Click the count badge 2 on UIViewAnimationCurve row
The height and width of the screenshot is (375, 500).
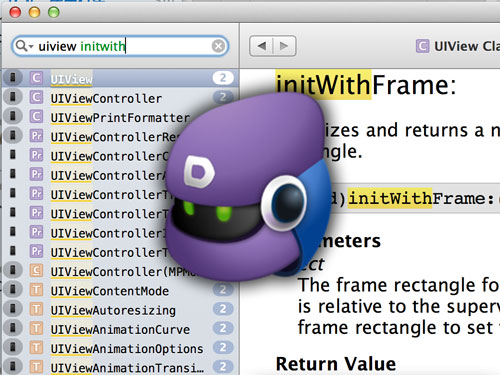223,329
